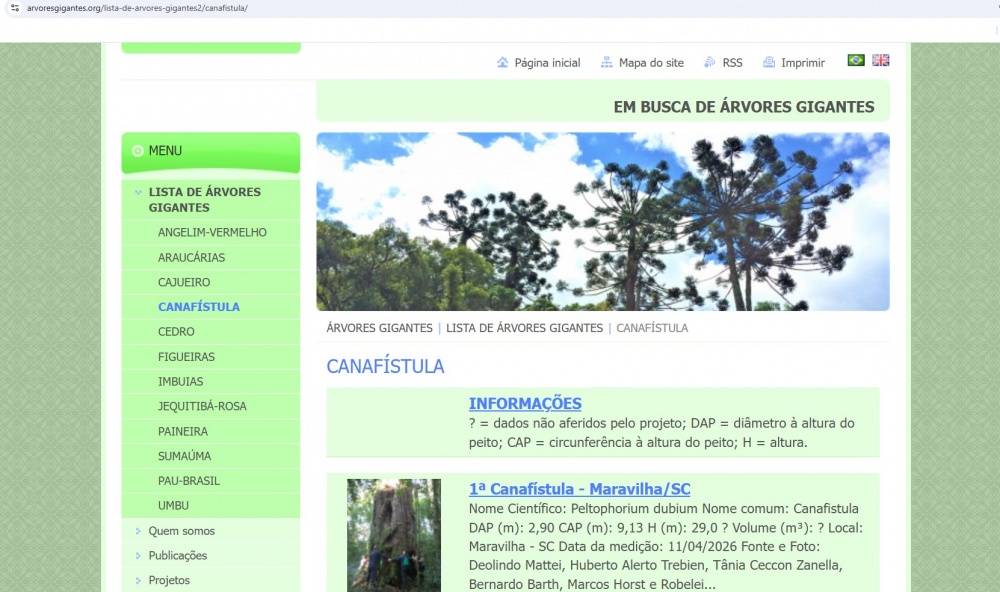This screenshot has height=592, width=1000.
Task: Collapse the Lista de Árvores Gigantes section
Action: point(138,192)
